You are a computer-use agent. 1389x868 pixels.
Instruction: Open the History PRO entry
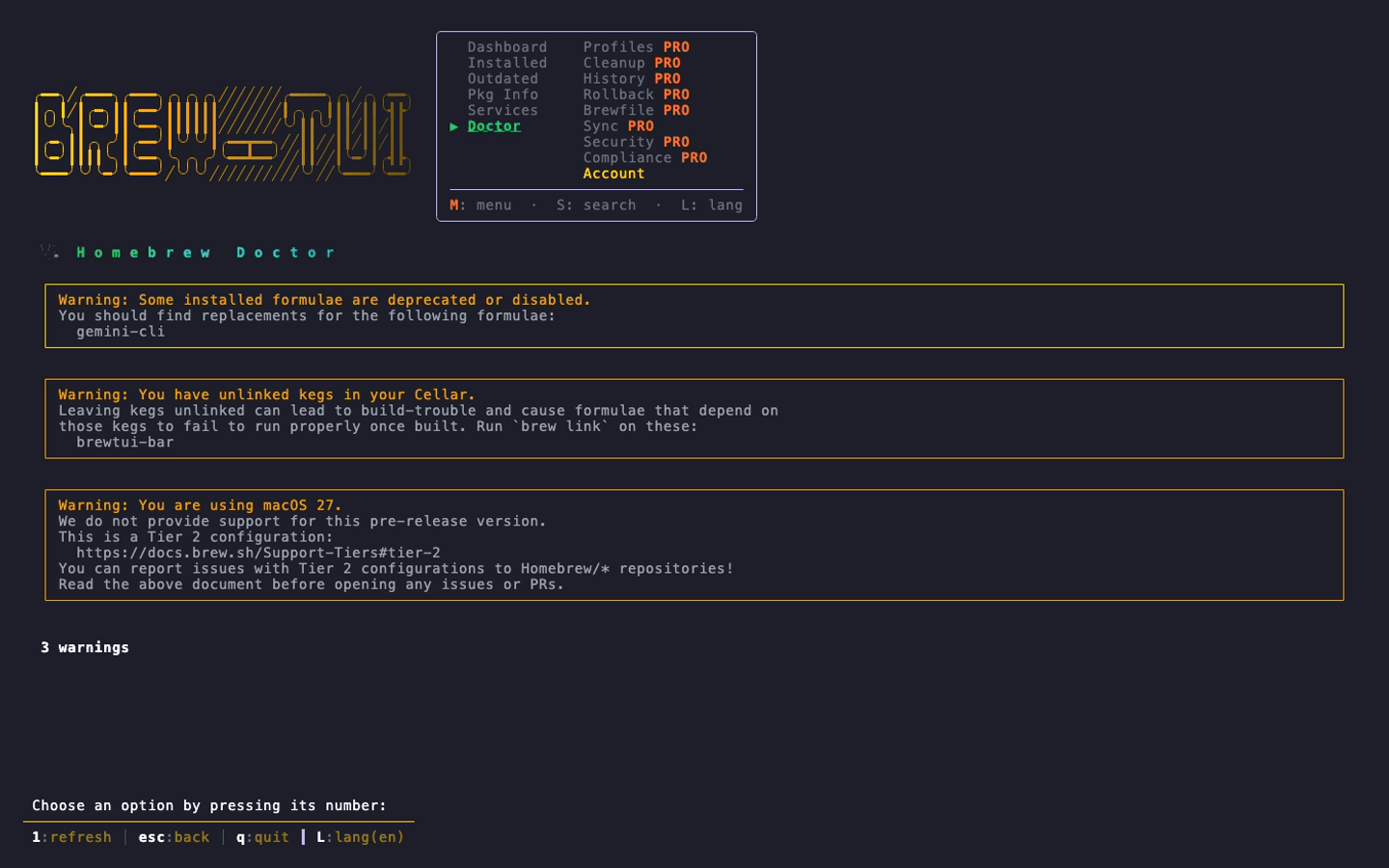632,78
